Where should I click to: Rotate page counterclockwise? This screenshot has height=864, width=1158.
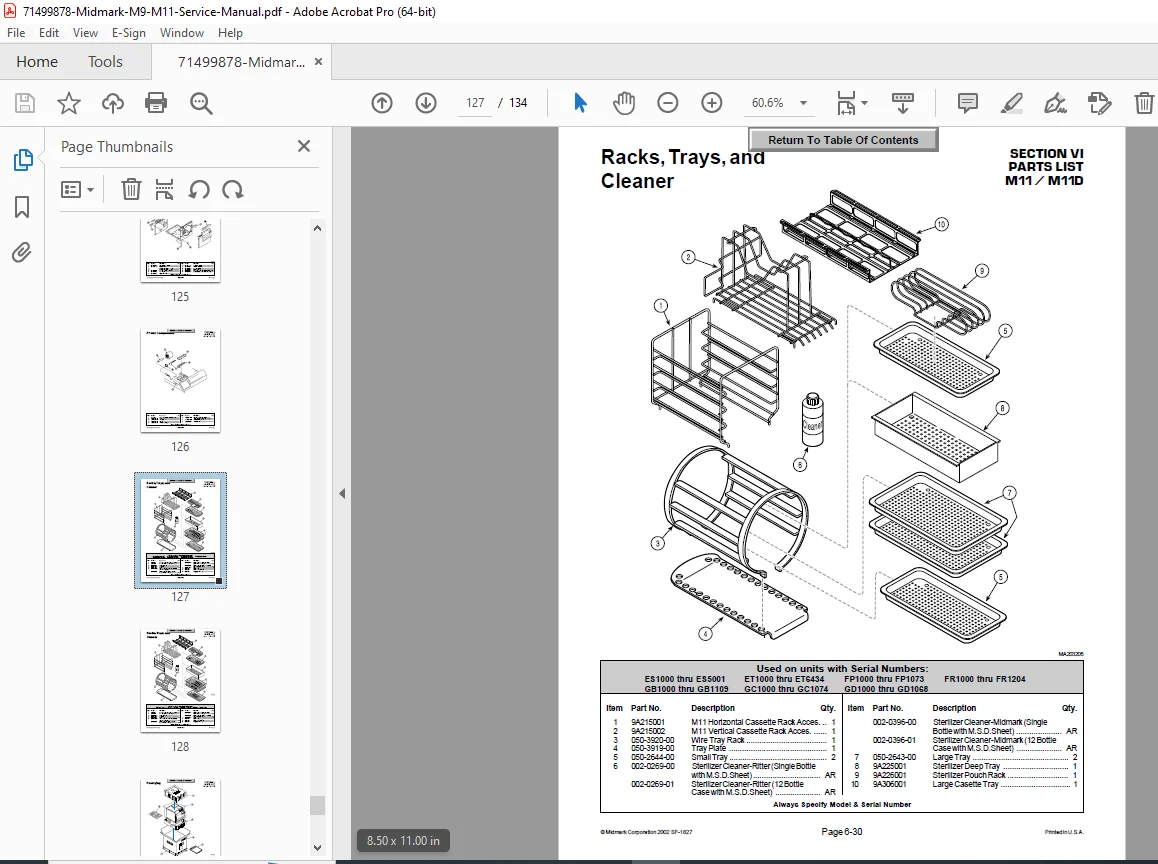(x=199, y=190)
